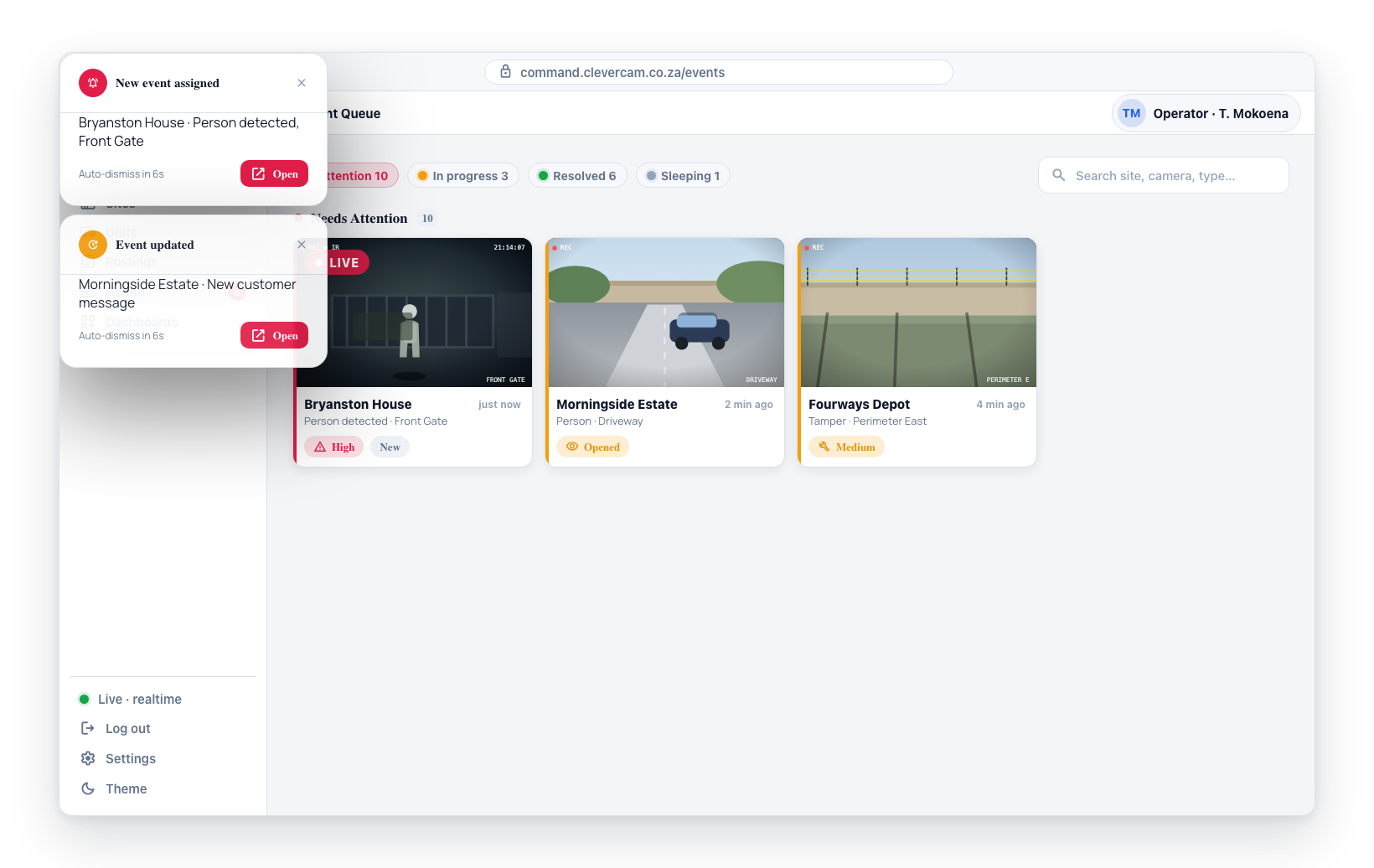1374x868 pixels.
Task: Click the "2 min ago" timestamp
Action: (749, 405)
